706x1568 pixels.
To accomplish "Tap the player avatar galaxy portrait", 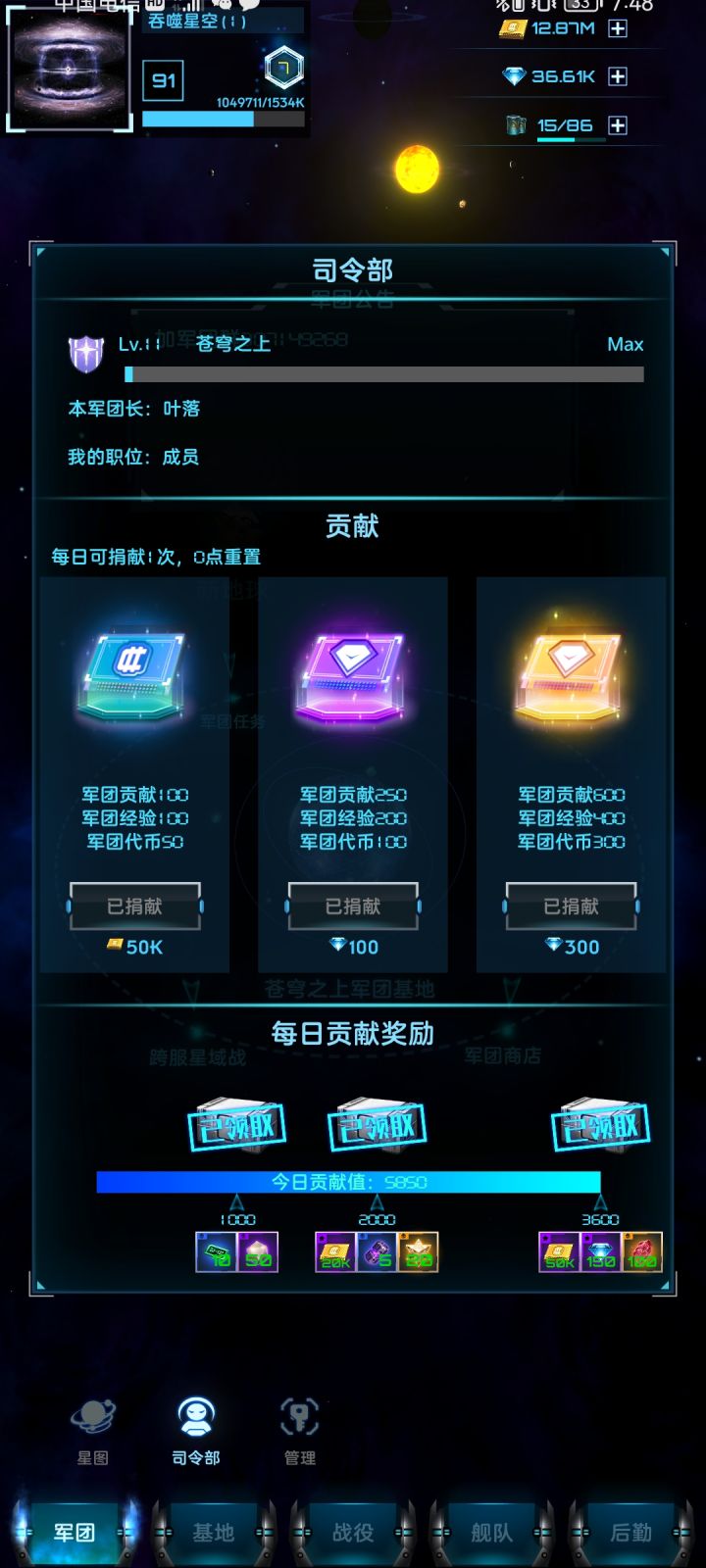I will click(70, 69).
